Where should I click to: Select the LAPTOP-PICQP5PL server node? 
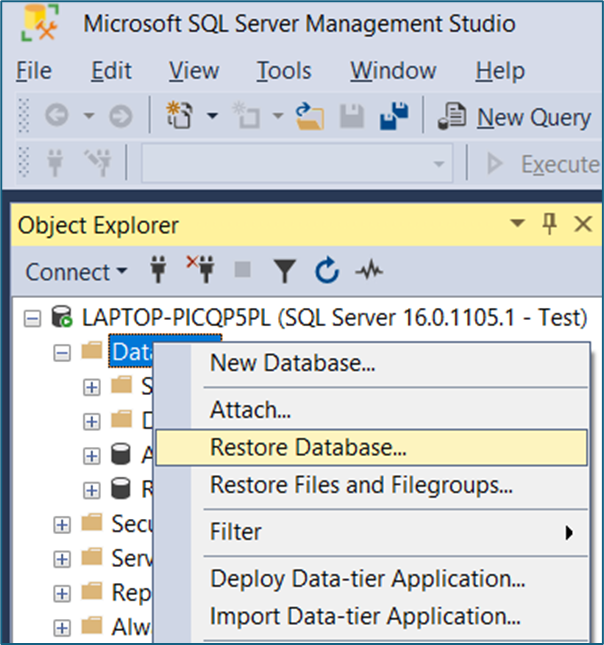[335, 318]
